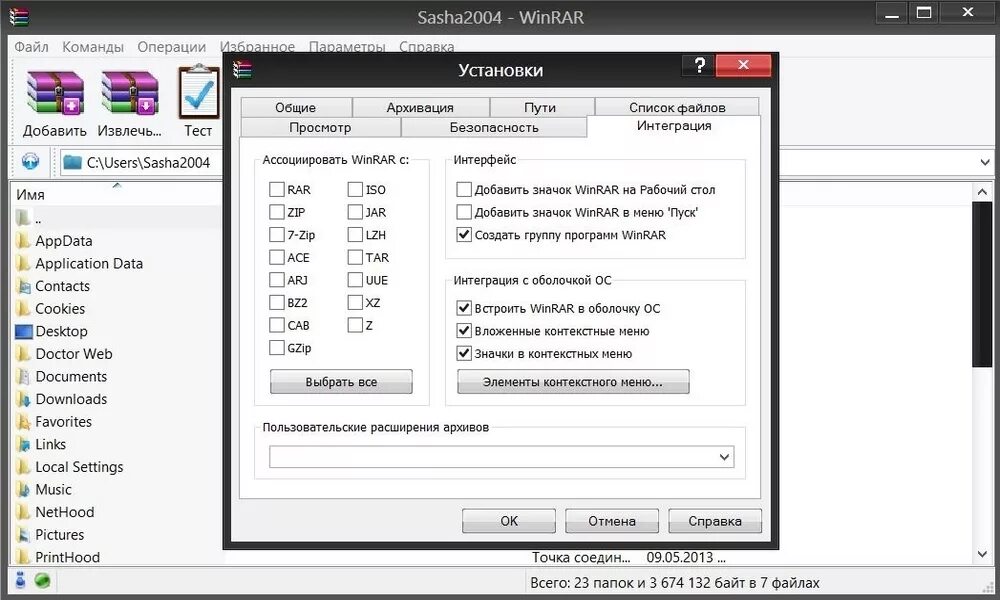The width and height of the screenshot is (1000, 600).
Task: Enable the CAB association checkbox
Action: coord(277,325)
